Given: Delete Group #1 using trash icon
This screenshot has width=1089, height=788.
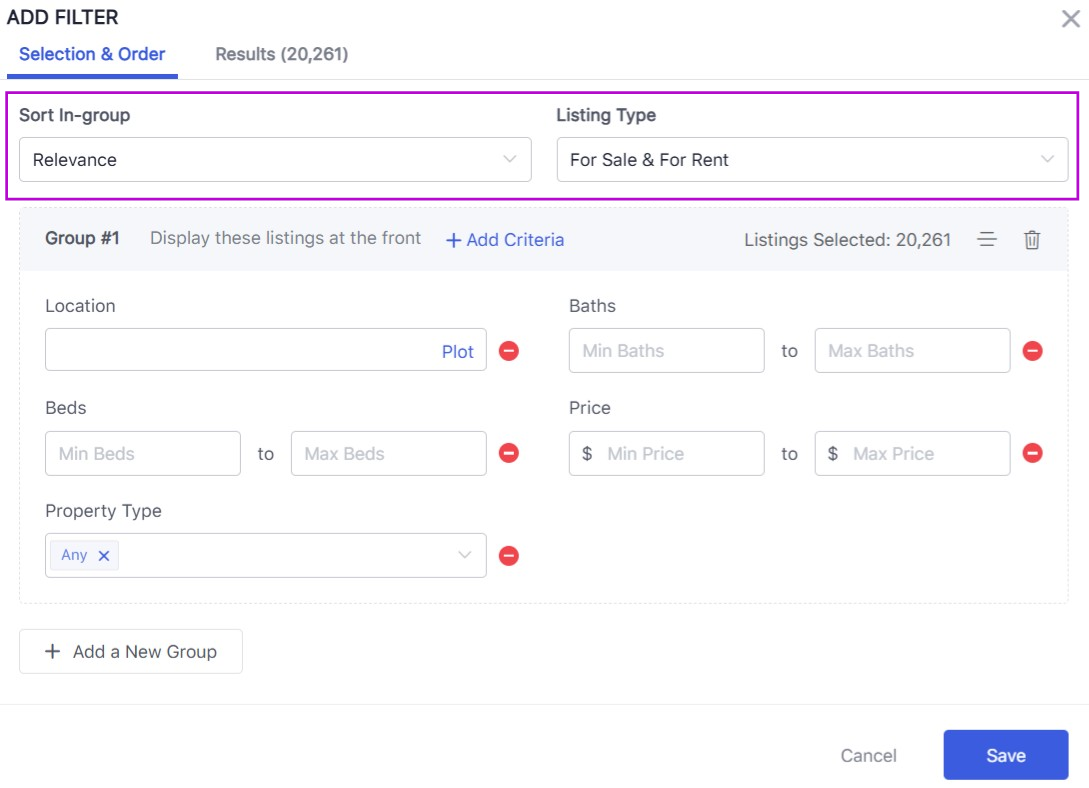Looking at the screenshot, I should (x=1032, y=240).
